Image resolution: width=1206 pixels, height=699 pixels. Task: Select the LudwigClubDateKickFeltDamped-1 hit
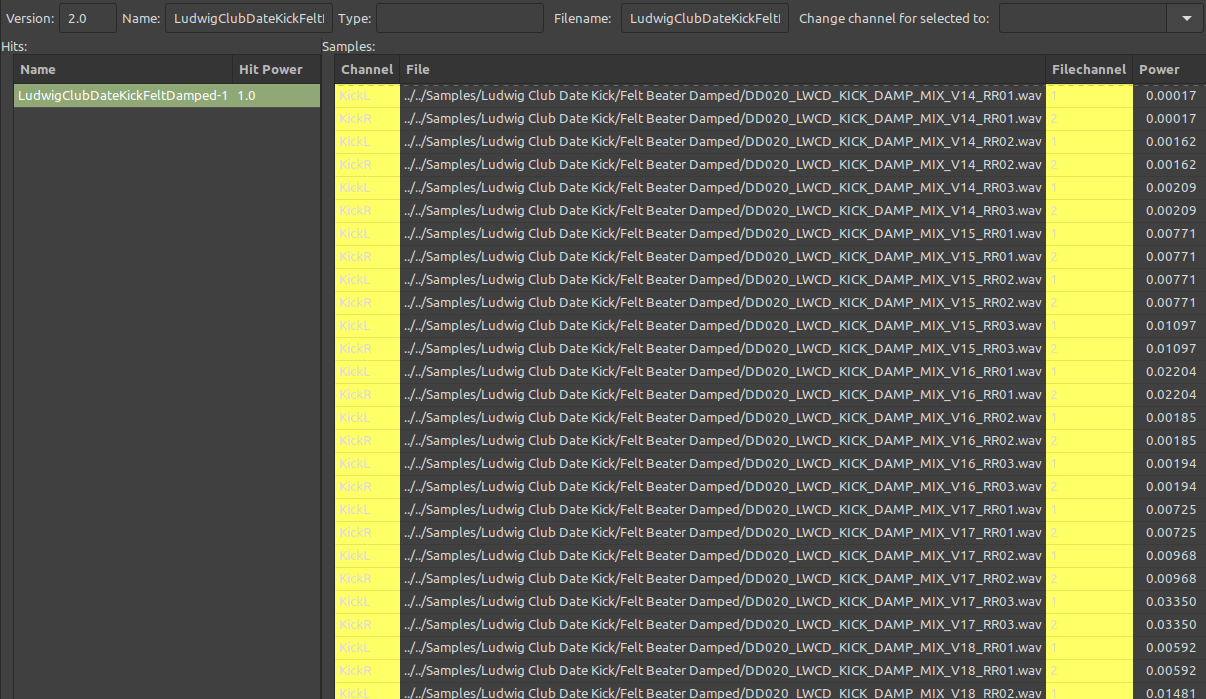coord(123,96)
